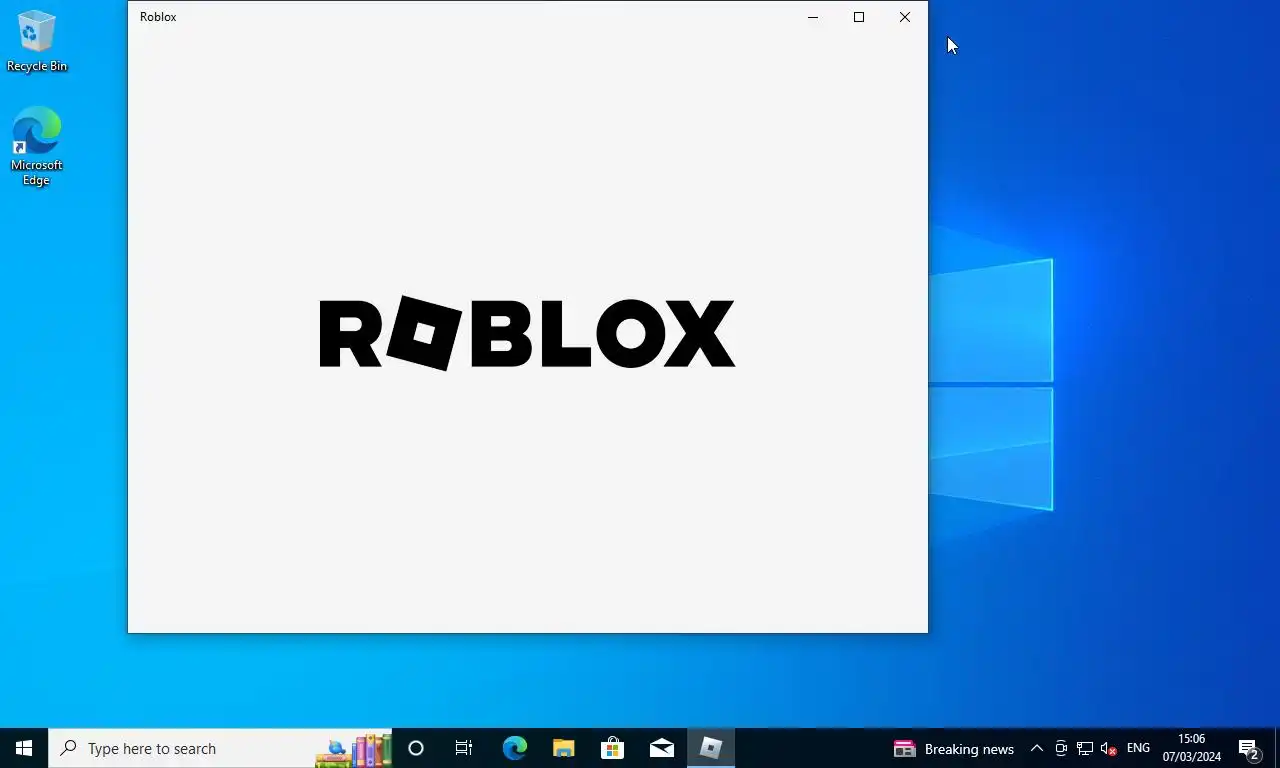Open network status tray icon
The image size is (1280, 768).
(1085, 748)
